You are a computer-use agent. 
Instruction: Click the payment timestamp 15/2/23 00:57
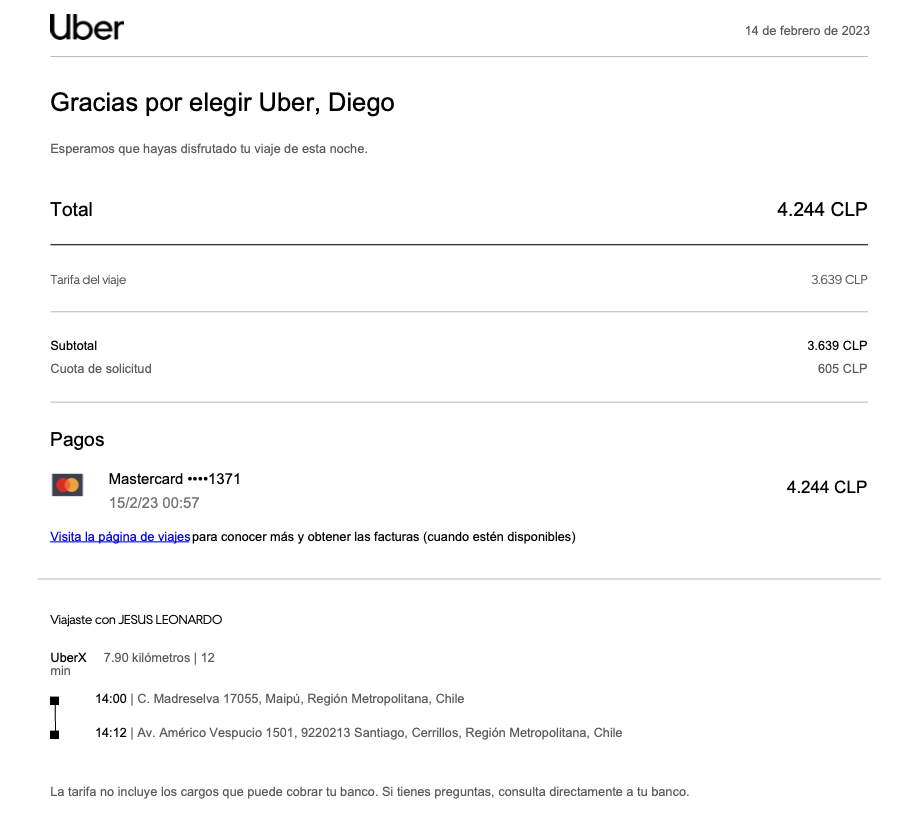[154, 503]
